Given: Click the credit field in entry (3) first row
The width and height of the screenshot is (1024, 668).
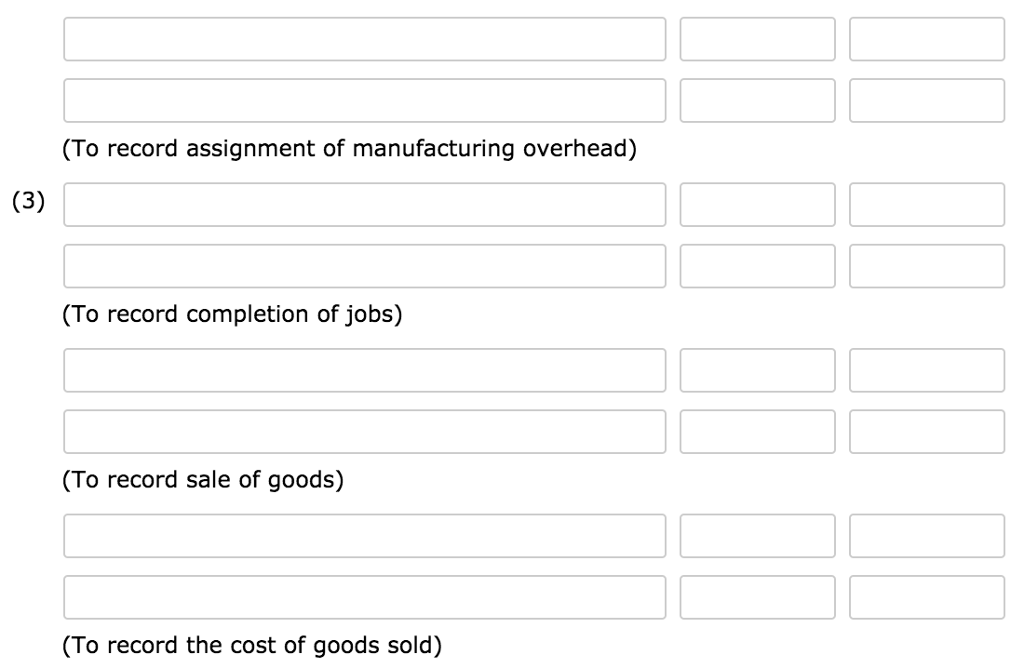Looking at the screenshot, I should 928,204.
